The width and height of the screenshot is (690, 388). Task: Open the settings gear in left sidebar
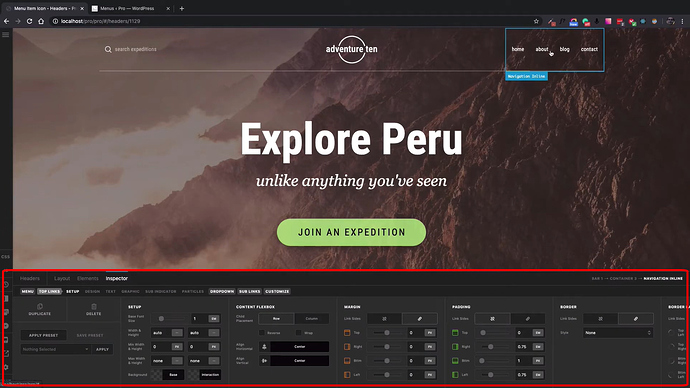tap(6, 367)
